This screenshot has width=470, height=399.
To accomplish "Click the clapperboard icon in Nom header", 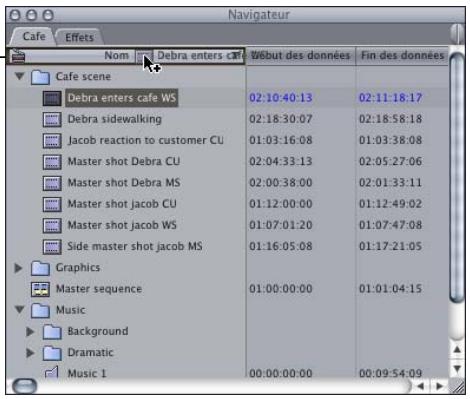I will pos(18,56).
